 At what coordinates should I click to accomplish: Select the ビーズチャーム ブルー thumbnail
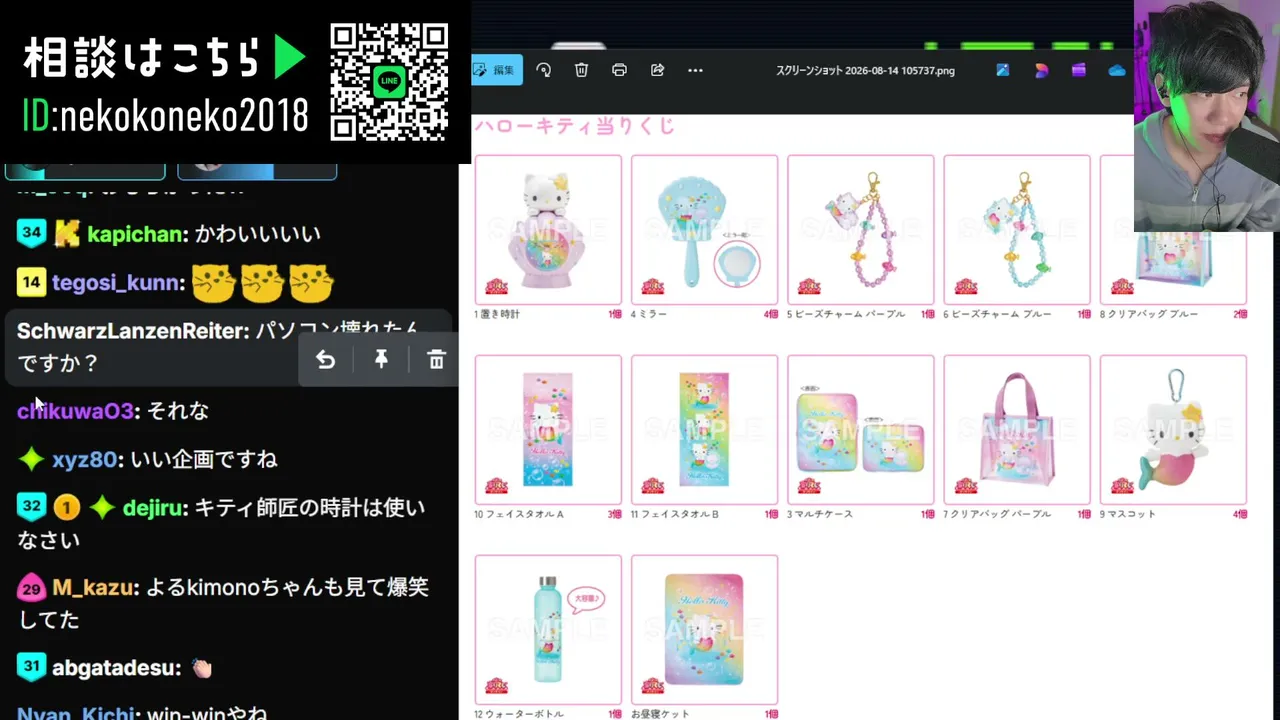pos(1016,230)
